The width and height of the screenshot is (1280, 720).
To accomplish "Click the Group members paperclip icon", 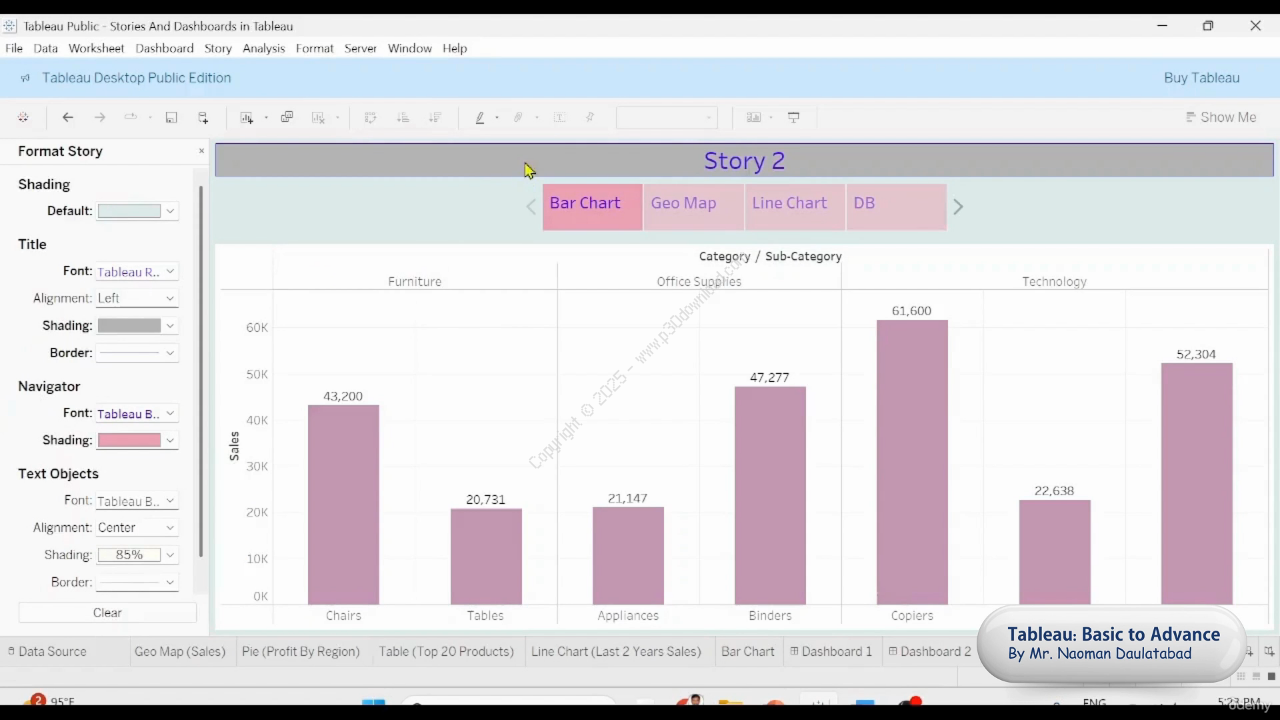I will (518, 117).
